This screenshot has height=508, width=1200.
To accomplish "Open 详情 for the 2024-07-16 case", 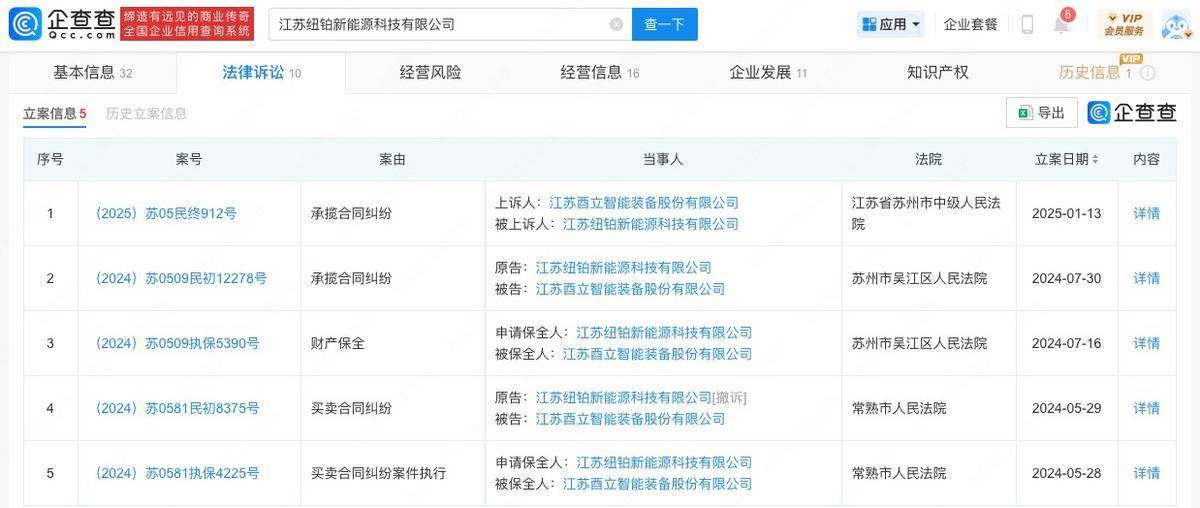I will [x=1146, y=343].
